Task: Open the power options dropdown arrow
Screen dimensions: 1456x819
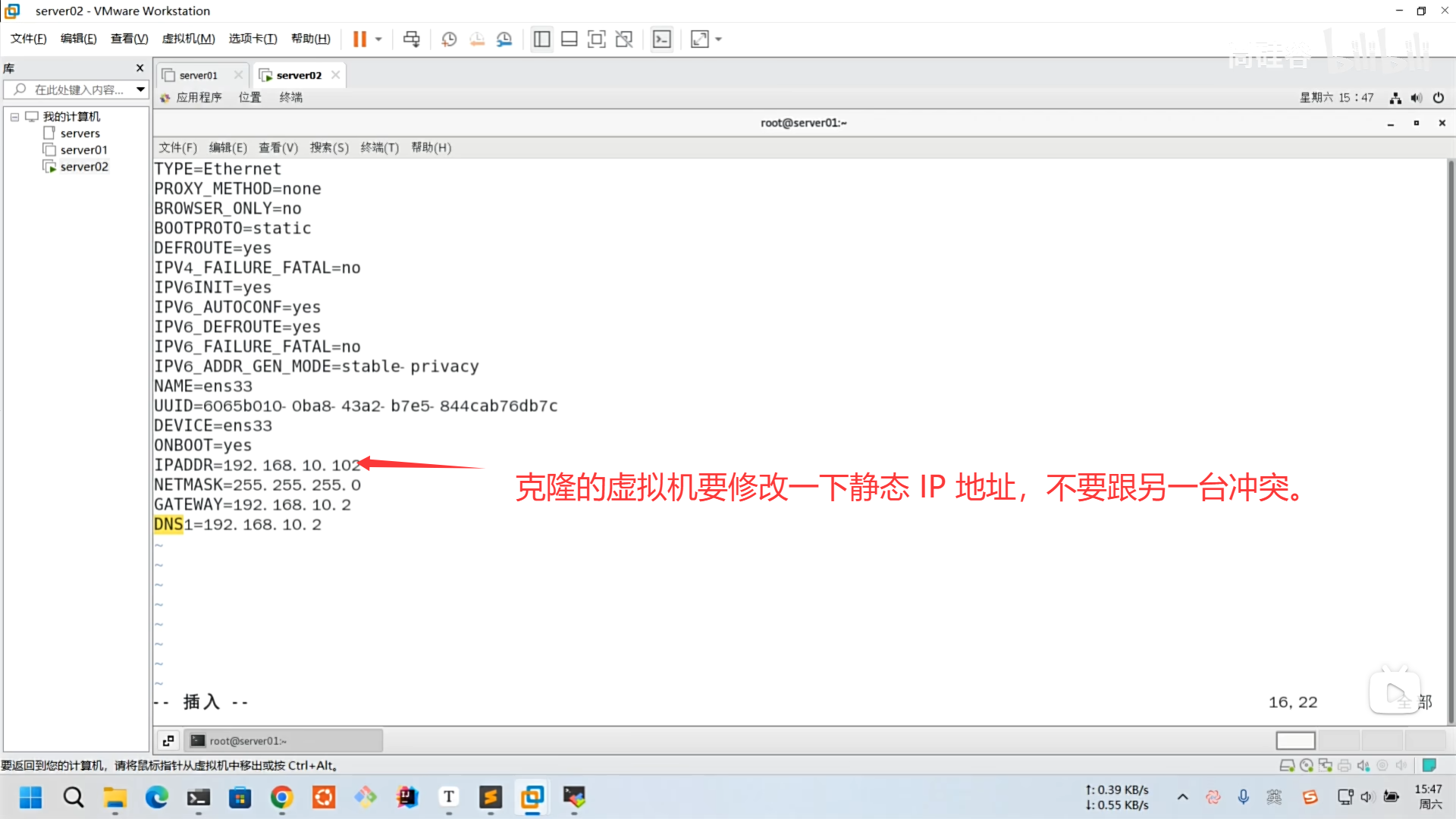Action: [378, 39]
